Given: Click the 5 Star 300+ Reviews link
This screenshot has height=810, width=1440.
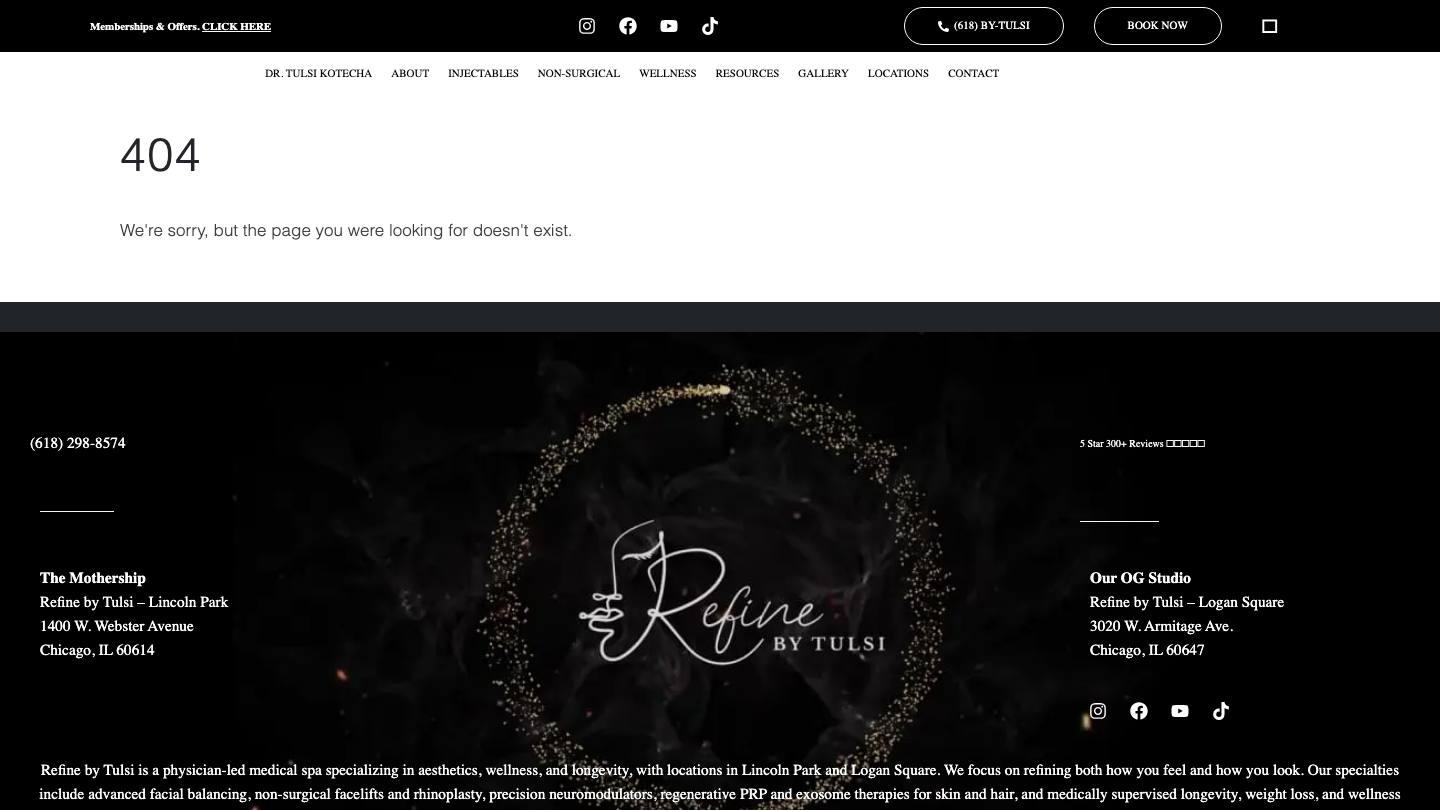Looking at the screenshot, I should (1142, 443).
